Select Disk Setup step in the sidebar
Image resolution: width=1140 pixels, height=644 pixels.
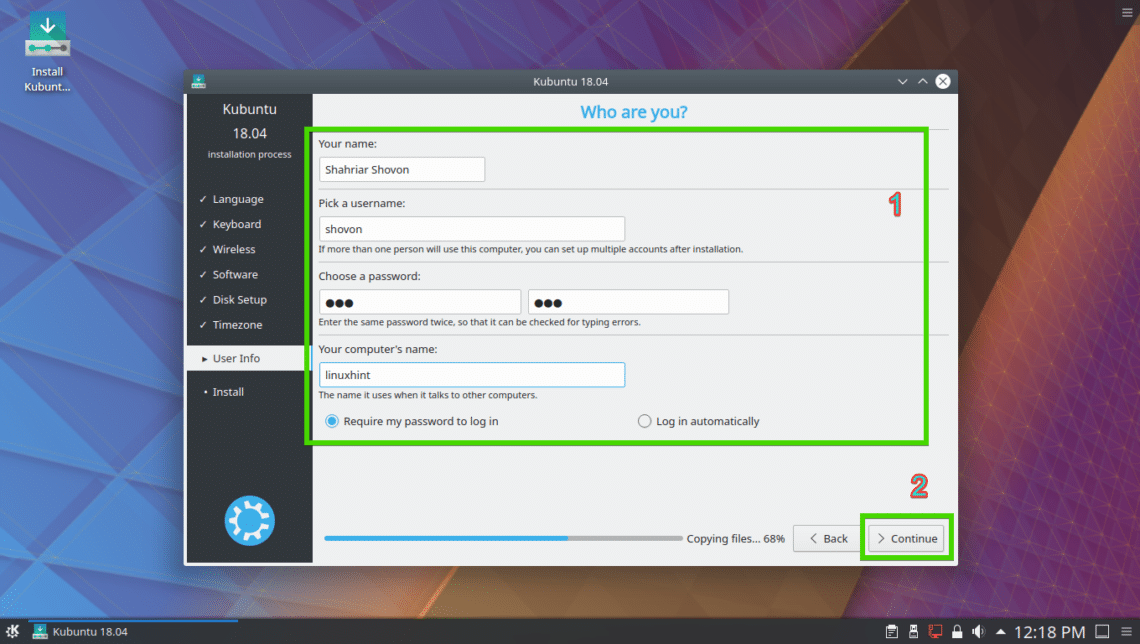239,299
